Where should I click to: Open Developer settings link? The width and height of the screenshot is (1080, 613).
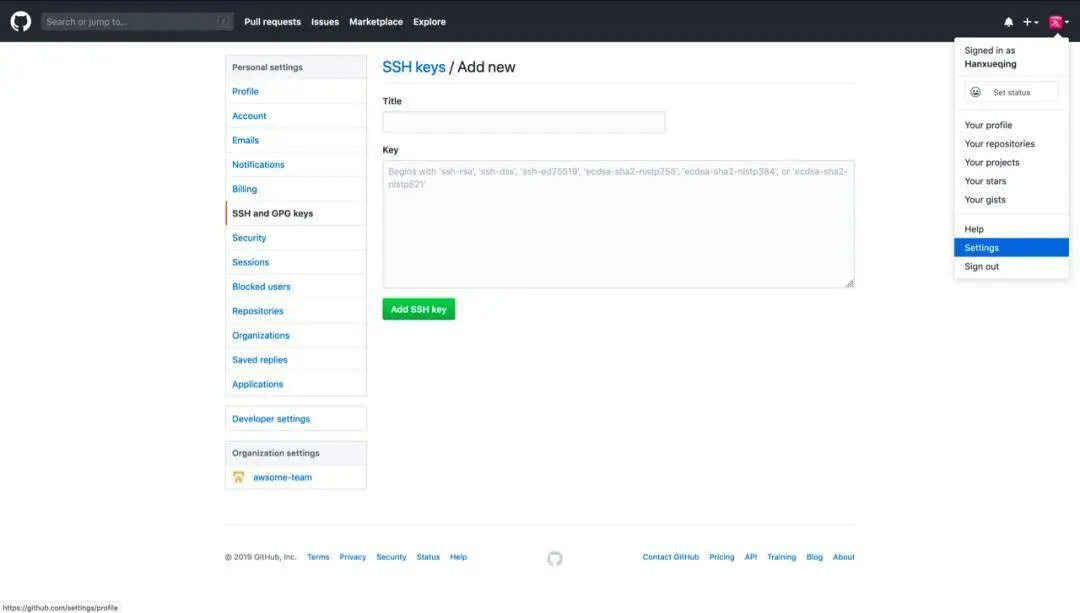(x=295, y=419)
